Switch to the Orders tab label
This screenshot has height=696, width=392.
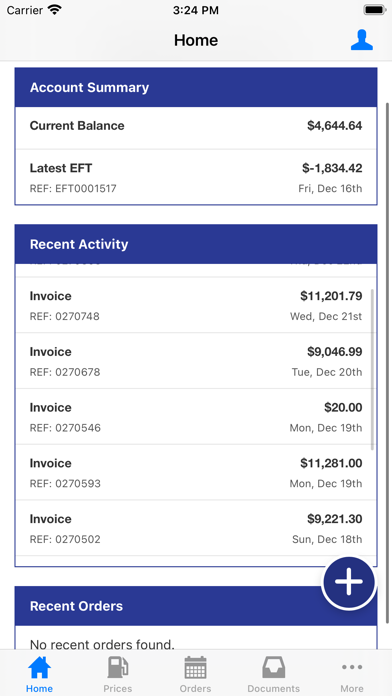pos(195,688)
